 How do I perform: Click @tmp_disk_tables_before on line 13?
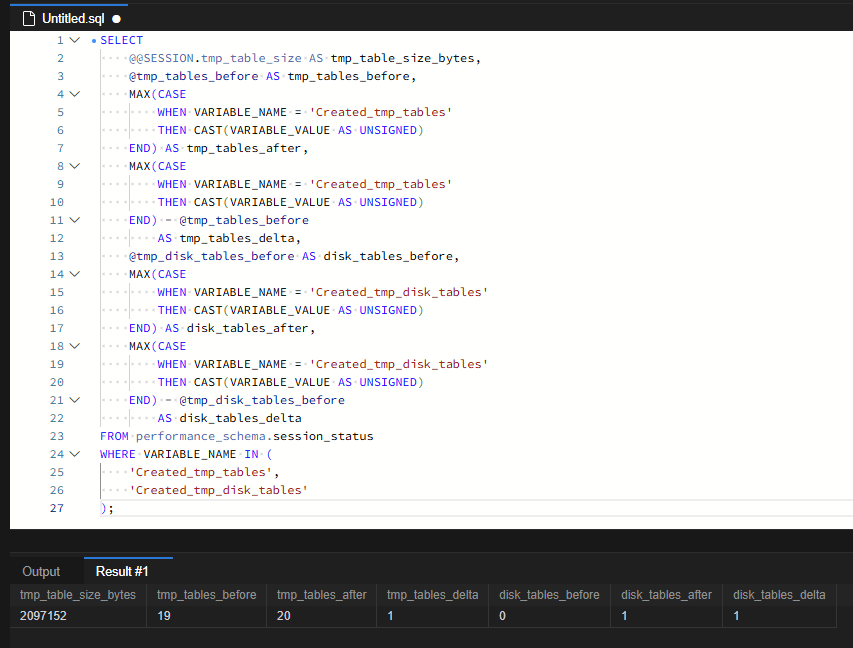tap(212, 256)
